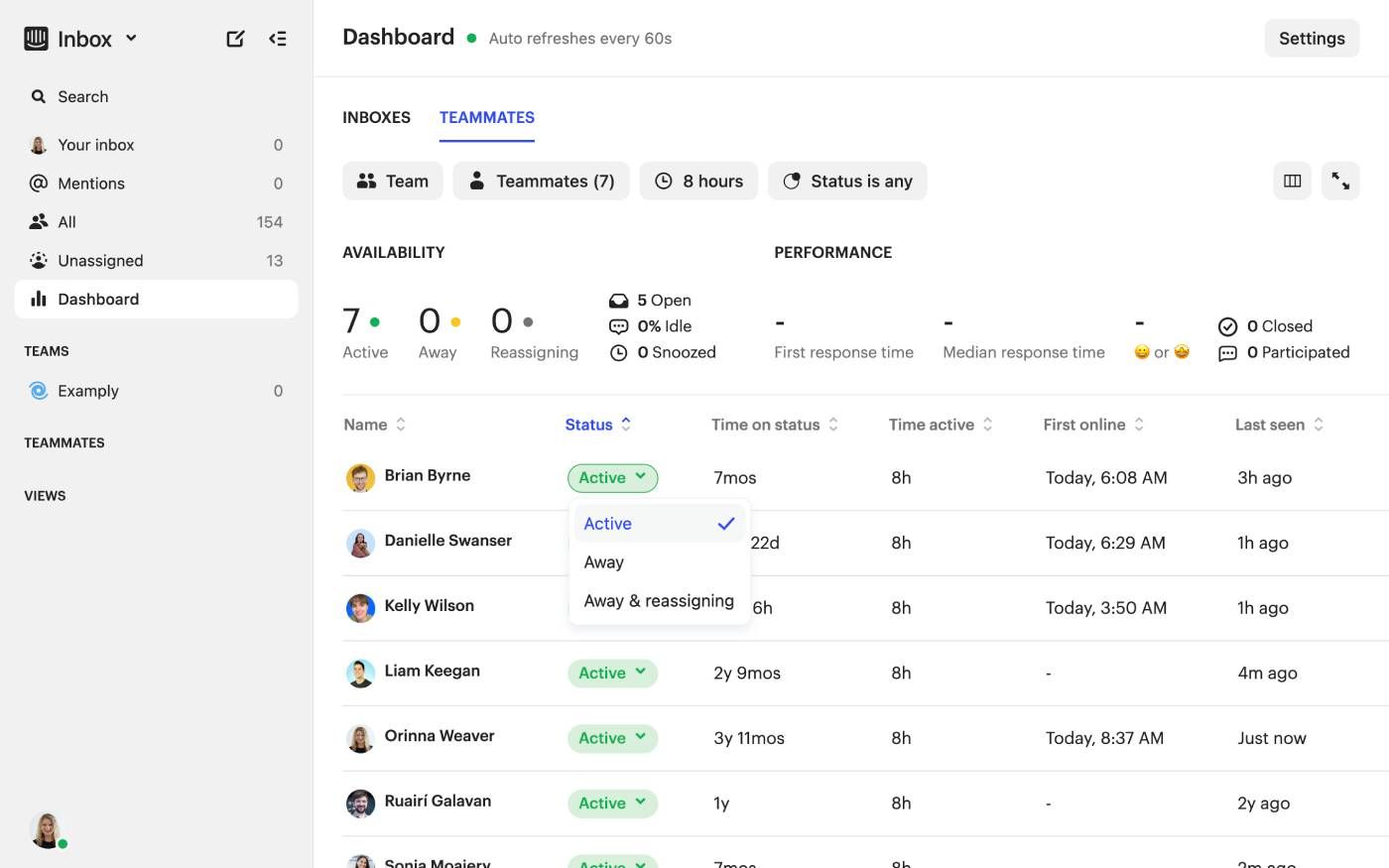1389x868 pixels.
Task: Open the Examply team inbox
Action: point(88,391)
